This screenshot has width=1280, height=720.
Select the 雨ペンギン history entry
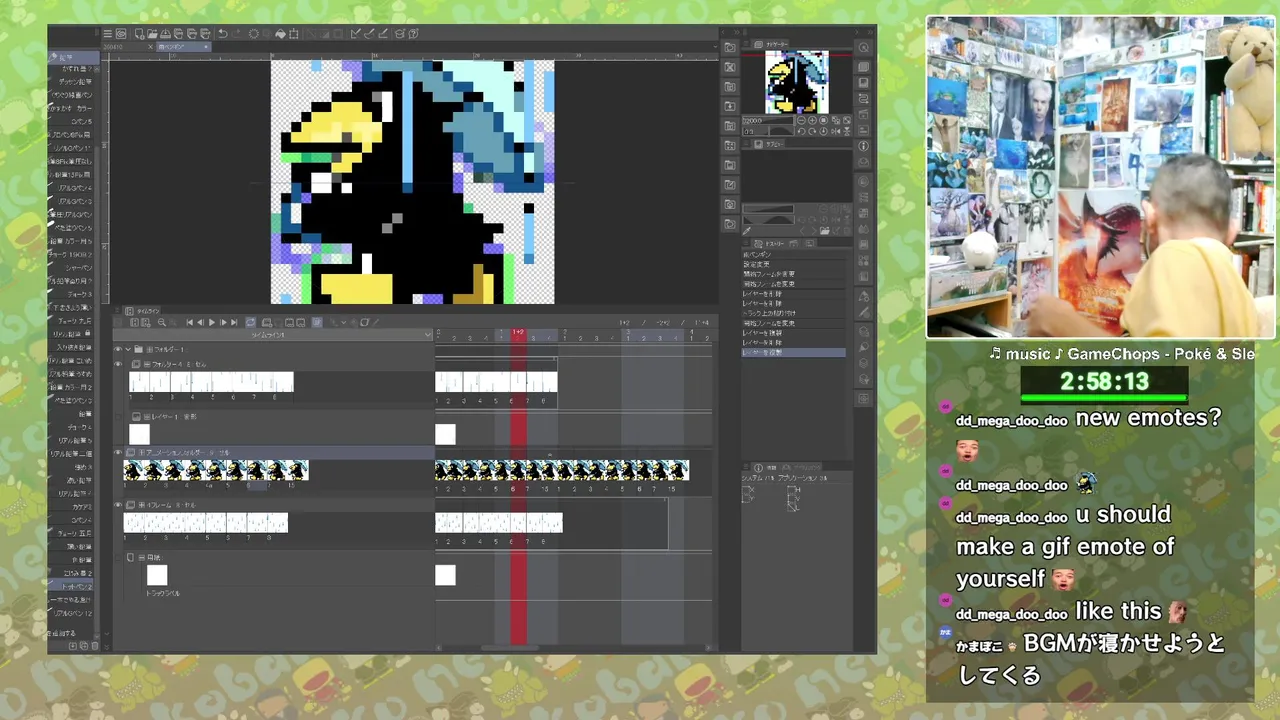coord(793,254)
